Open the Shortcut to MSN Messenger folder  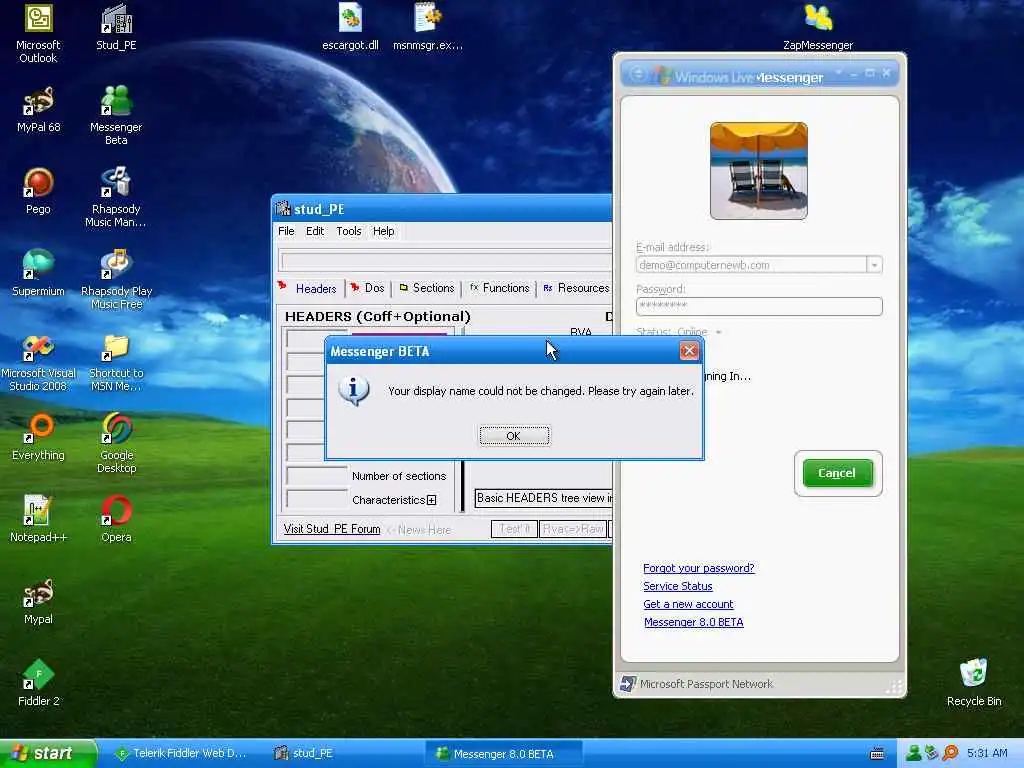click(116, 361)
